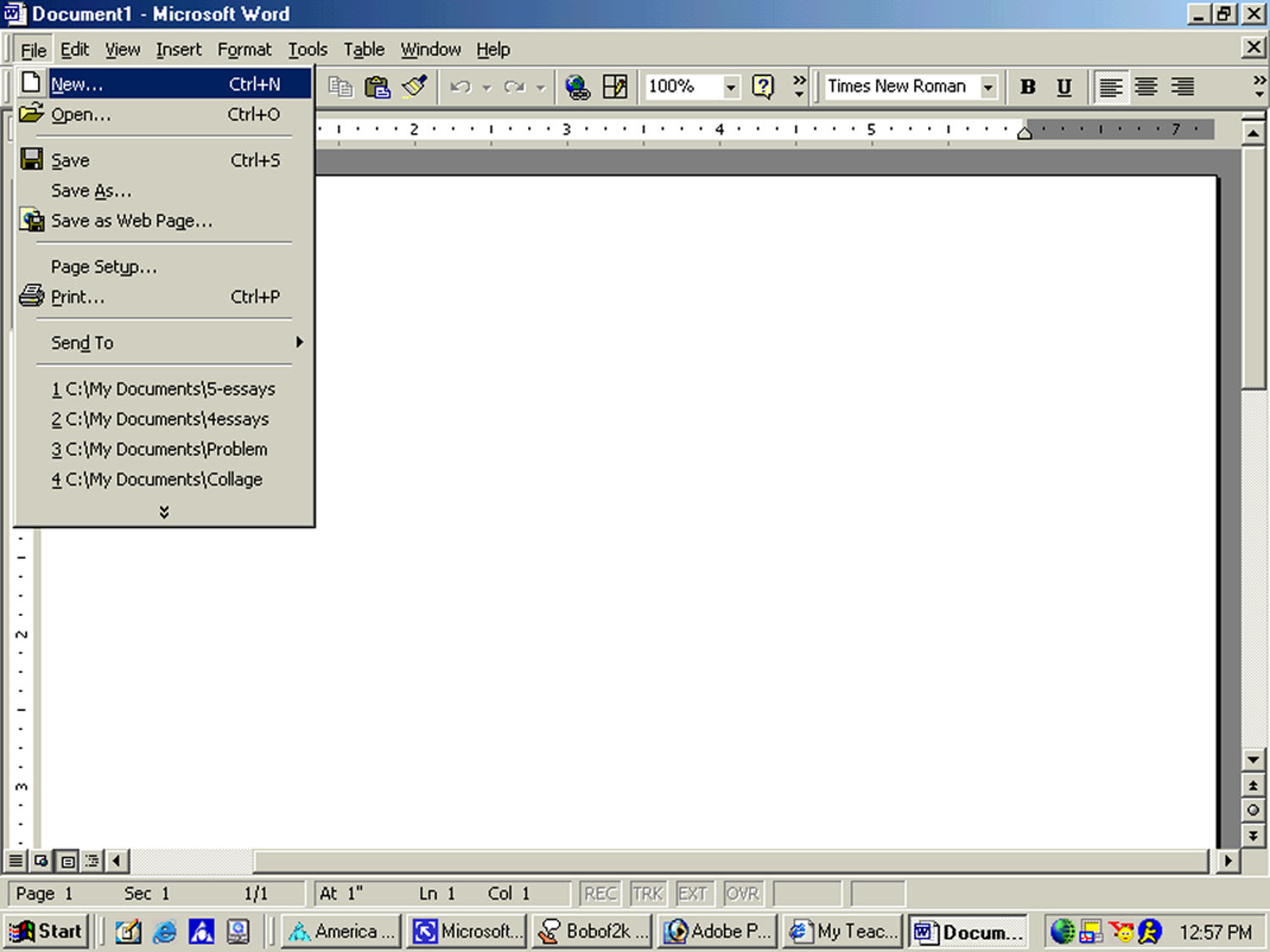Viewport: 1270px width, 952px height.
Task: Toggle Bold formatting
Action: [x=1028, y=86]
